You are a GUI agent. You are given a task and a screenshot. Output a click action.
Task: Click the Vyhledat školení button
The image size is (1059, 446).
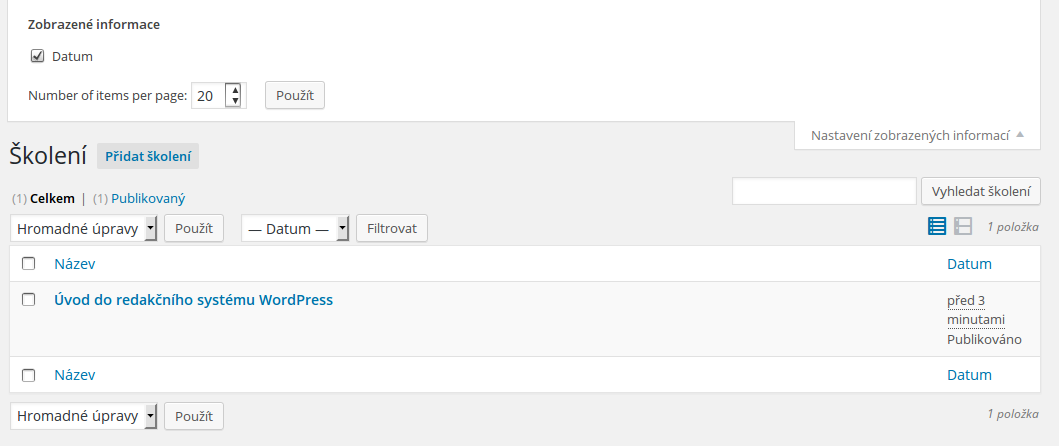tap(981, 191)
